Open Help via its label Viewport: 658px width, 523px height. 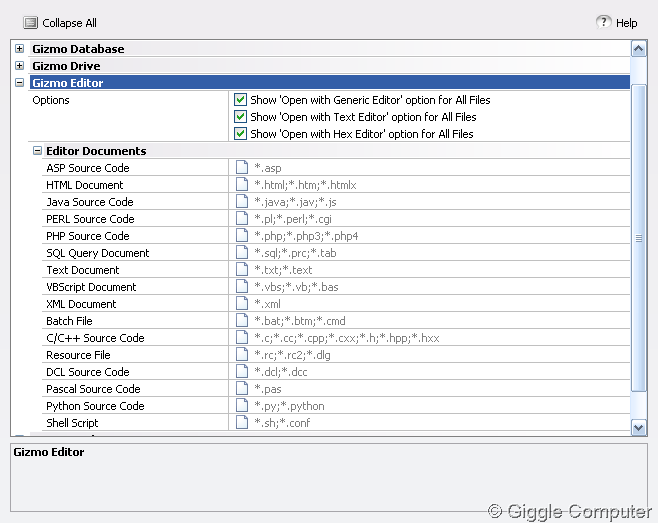click(x=627, y=23)
